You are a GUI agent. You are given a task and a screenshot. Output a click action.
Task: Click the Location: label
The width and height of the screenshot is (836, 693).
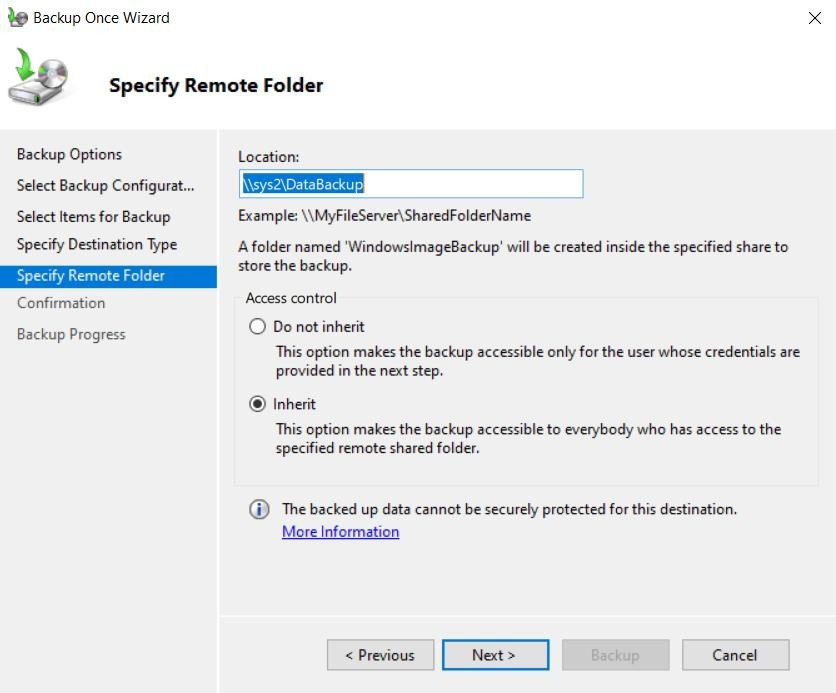click(x=269, y=157)
